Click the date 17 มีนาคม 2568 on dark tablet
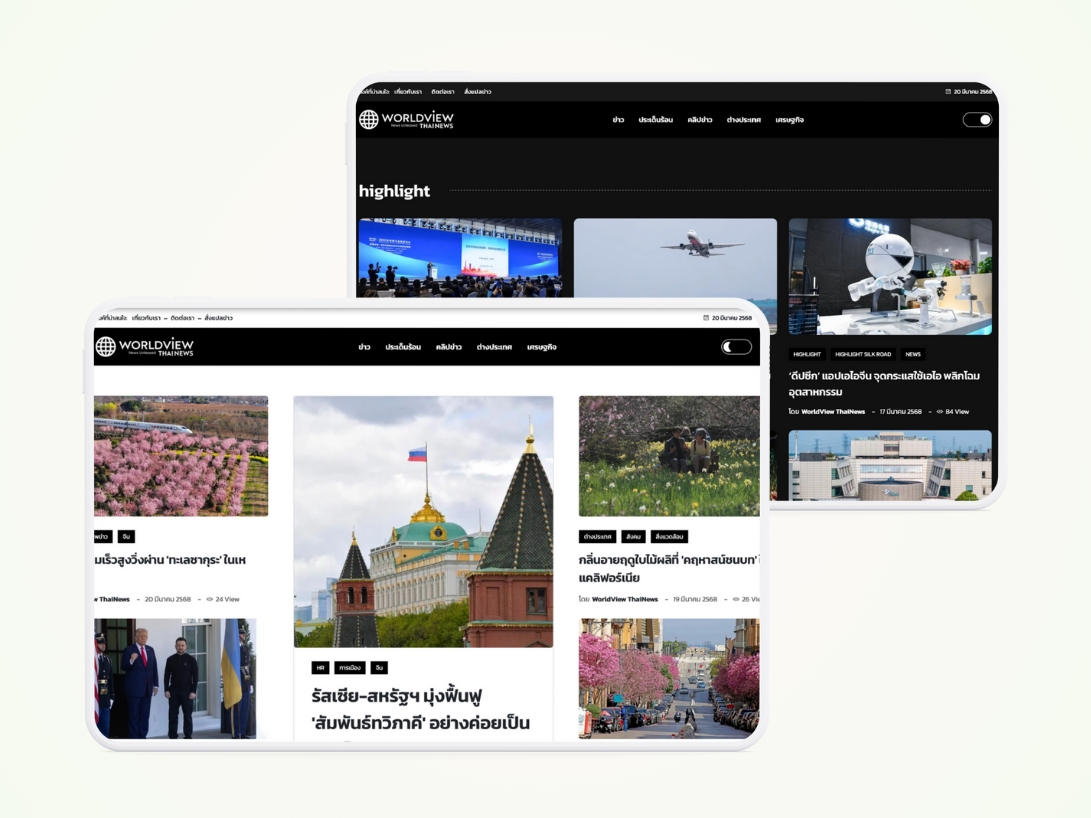This screenshot has height=818, width=1091. click(x=900, y=412)
